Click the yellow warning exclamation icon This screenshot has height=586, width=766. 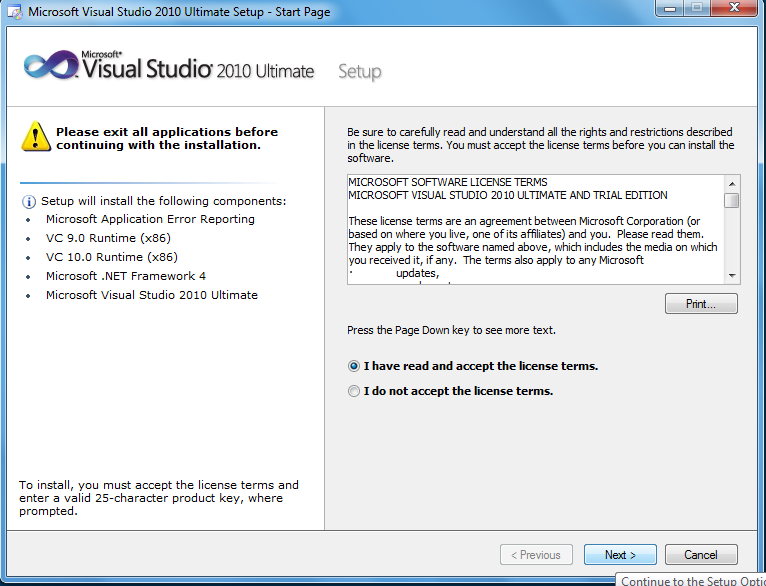pyautogui.click(x=36, y=136)
